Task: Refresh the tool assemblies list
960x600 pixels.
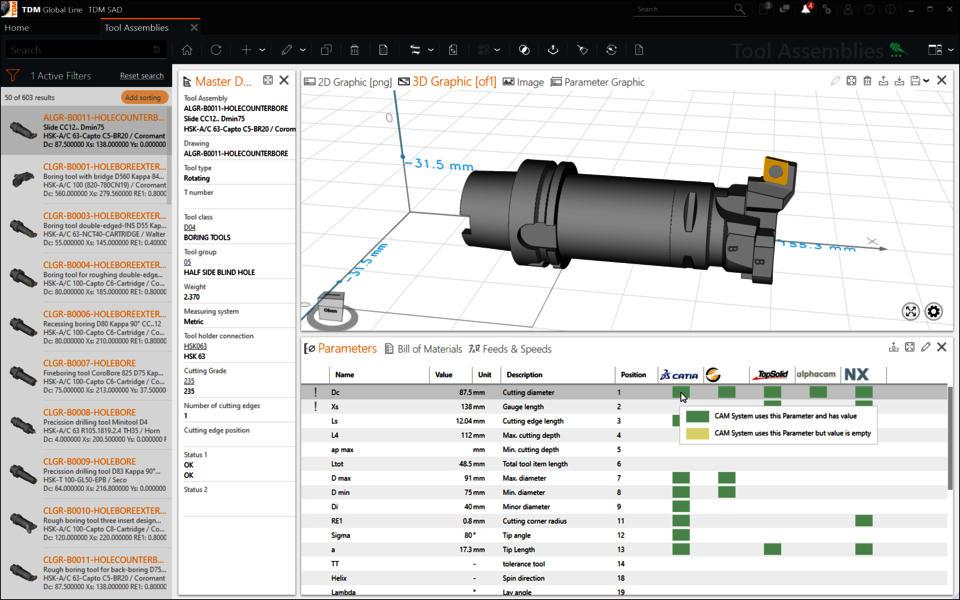Action: click(x=216, y=50)
